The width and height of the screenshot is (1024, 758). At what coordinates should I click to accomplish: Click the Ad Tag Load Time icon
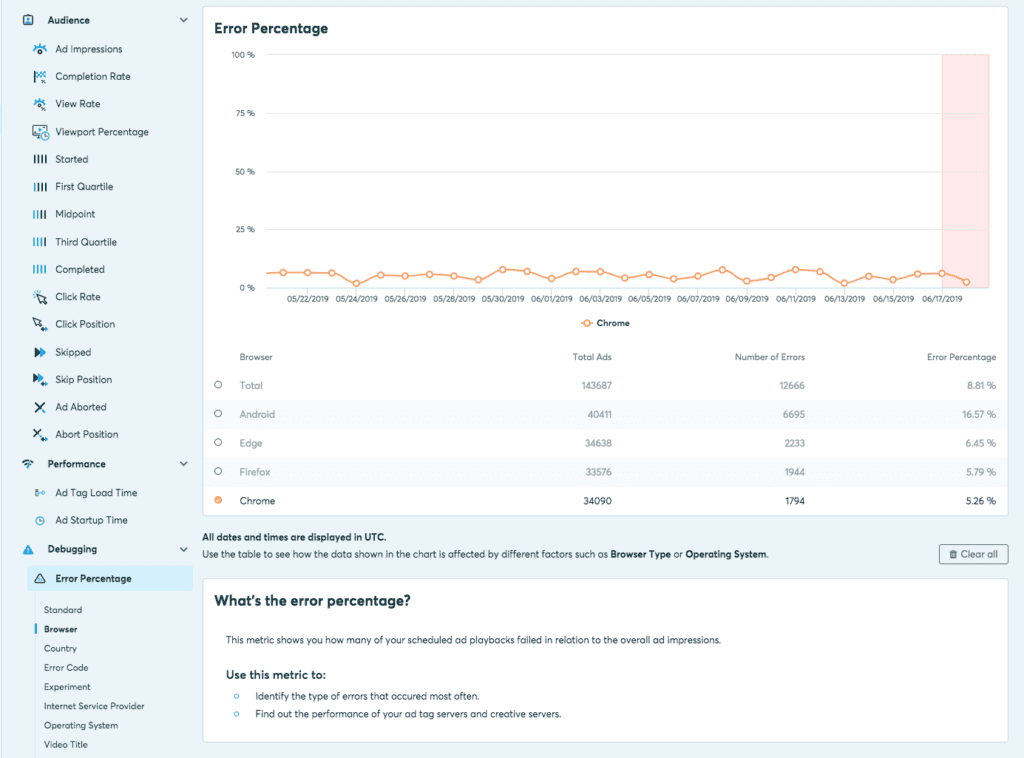tap(40, 493)
